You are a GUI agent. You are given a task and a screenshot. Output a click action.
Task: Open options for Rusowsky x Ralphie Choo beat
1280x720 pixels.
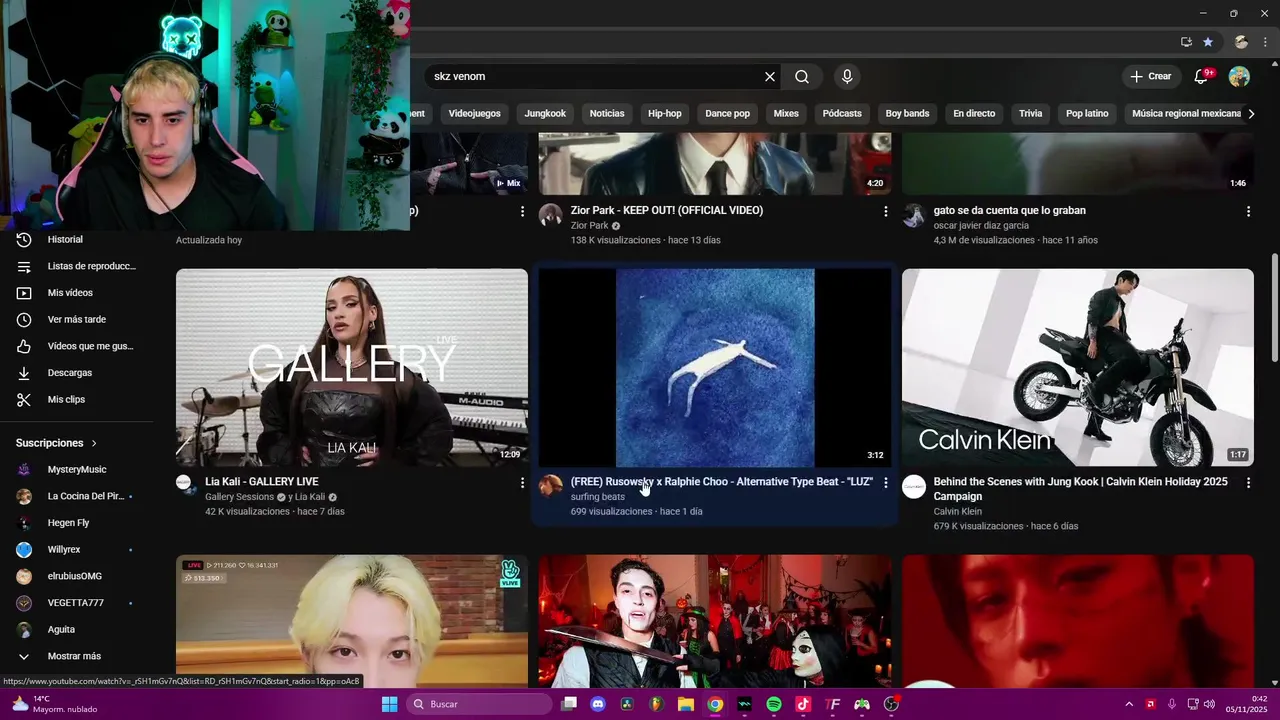pyautogui.click(x=885, y=482)
